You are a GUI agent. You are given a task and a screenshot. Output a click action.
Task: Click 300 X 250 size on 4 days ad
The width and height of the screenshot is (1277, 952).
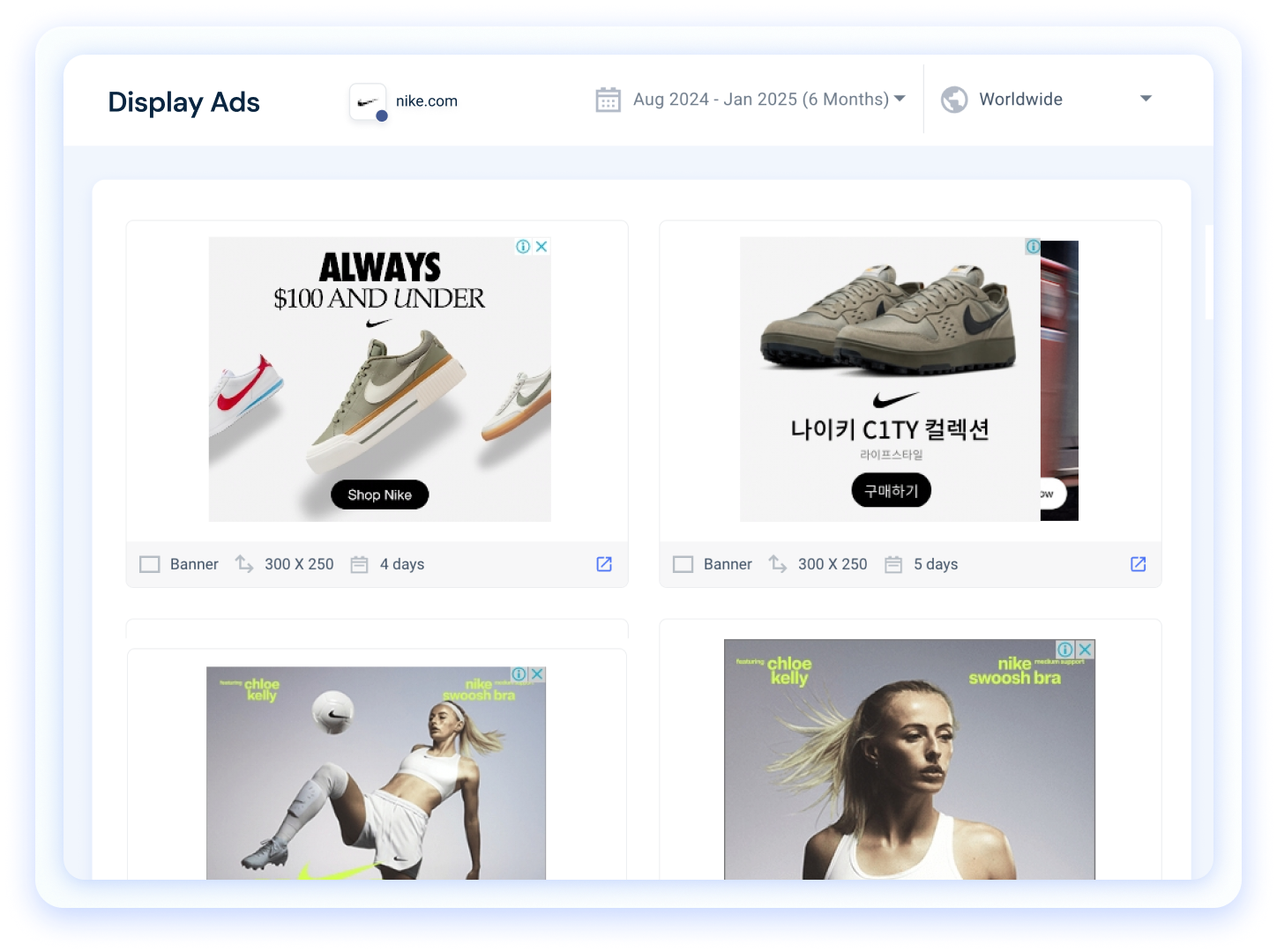point(299,564)
